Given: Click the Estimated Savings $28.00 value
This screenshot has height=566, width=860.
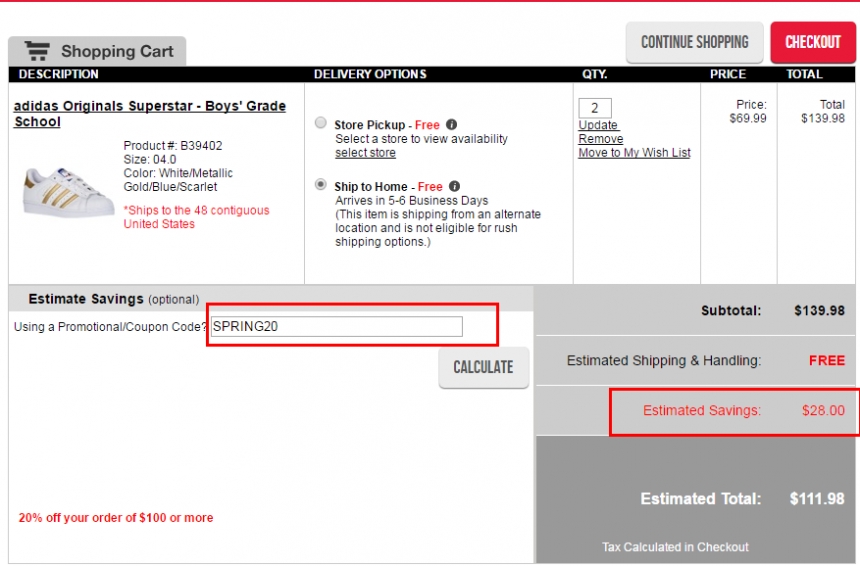Looking at the screenshot, I should 823,410.
